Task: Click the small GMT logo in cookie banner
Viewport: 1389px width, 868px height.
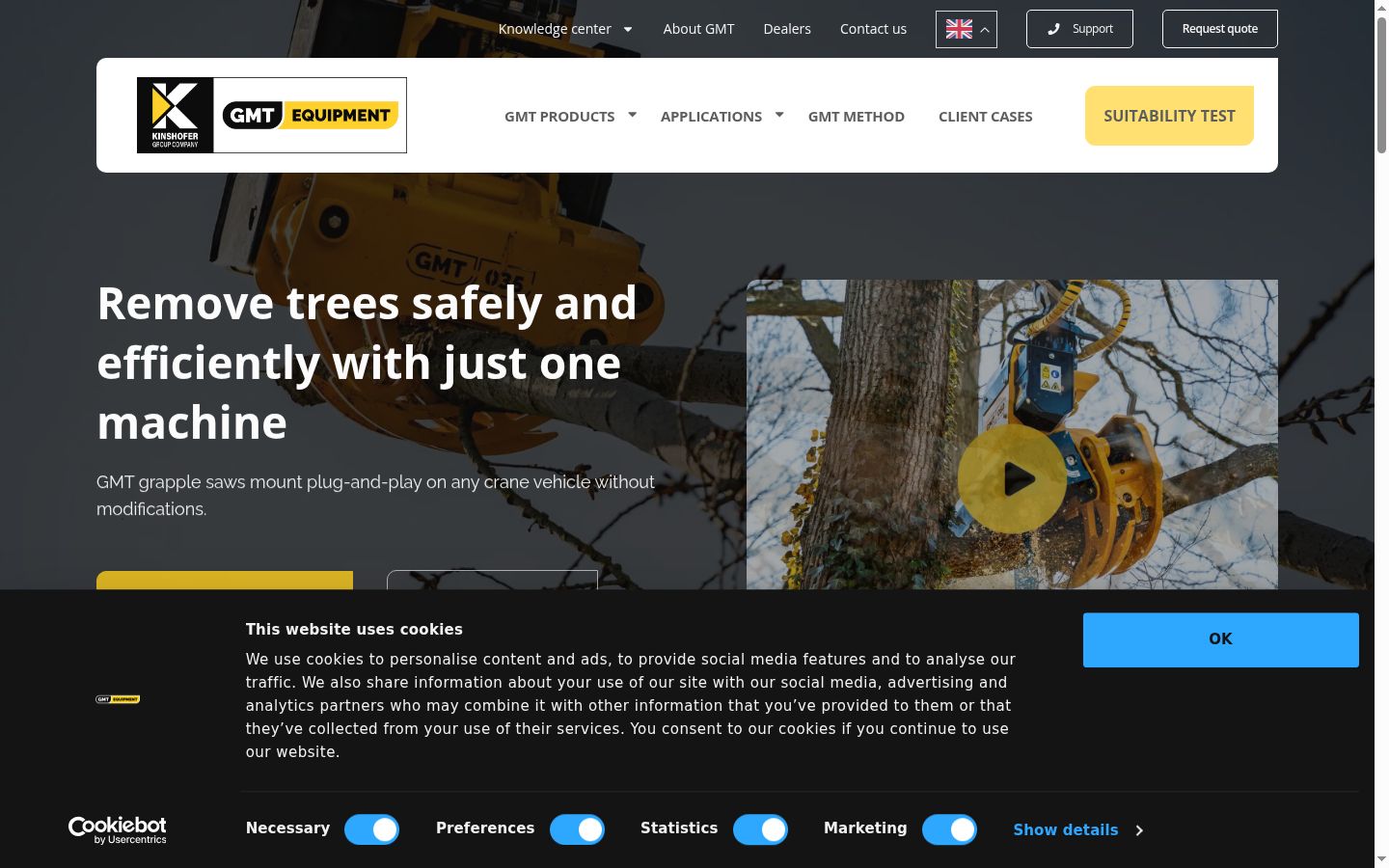Action: pyautogui.click(x=118, y=699)
